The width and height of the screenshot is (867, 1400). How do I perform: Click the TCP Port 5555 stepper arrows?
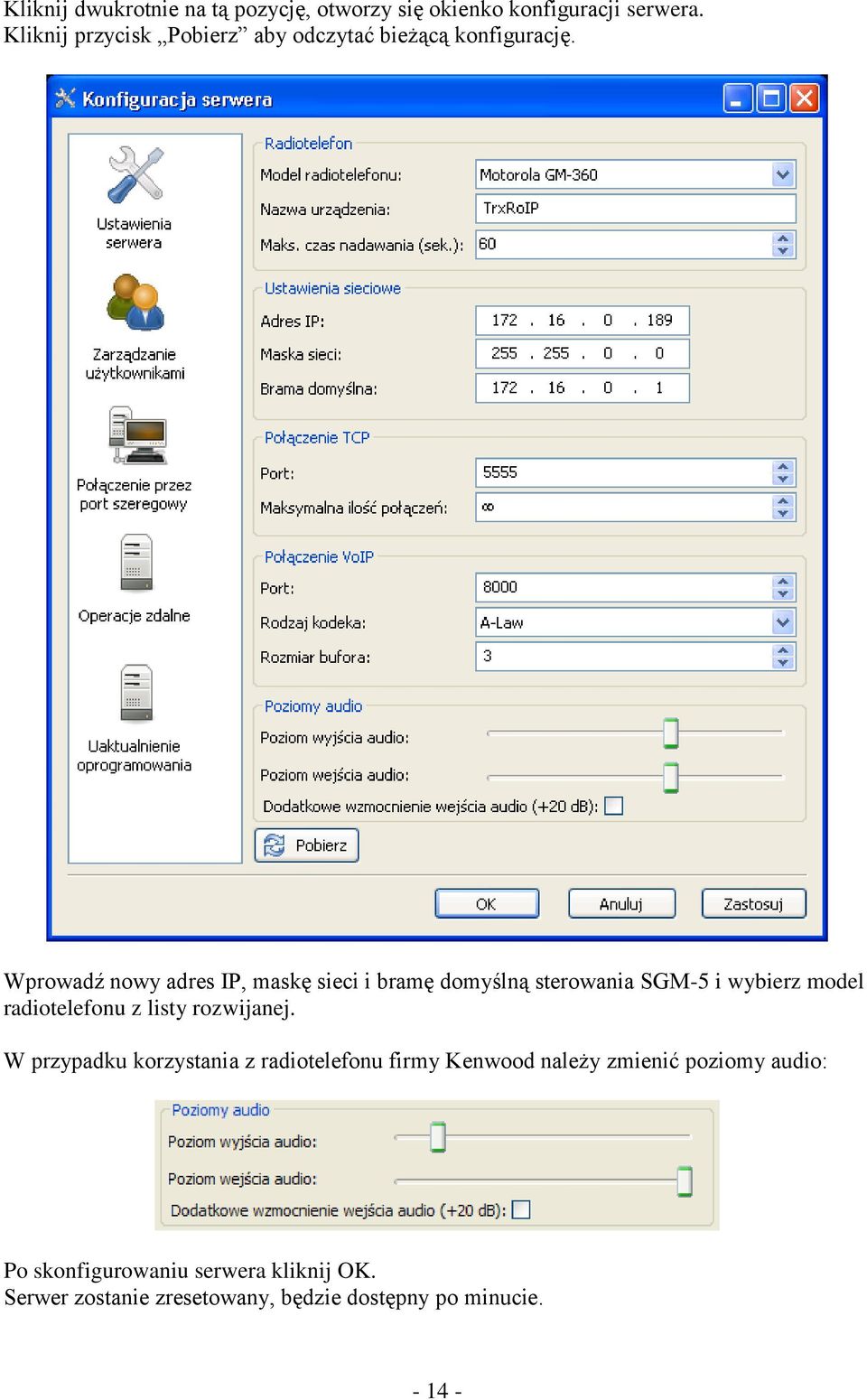point(783,472)
